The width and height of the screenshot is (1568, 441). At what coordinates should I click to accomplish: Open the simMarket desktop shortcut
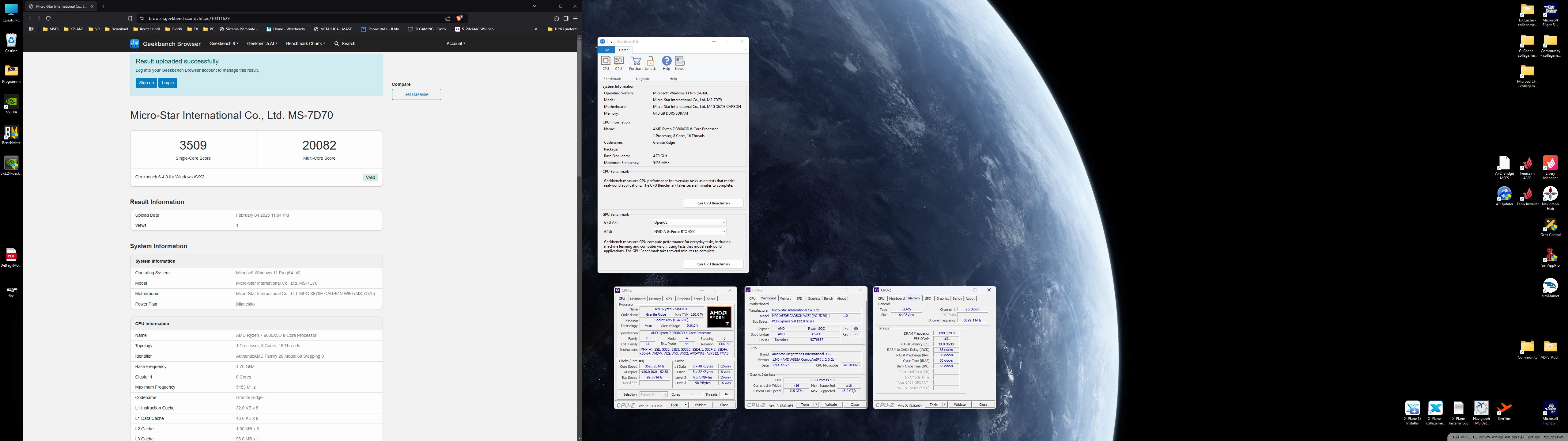pyautogui.click(x=1550, y=288)
